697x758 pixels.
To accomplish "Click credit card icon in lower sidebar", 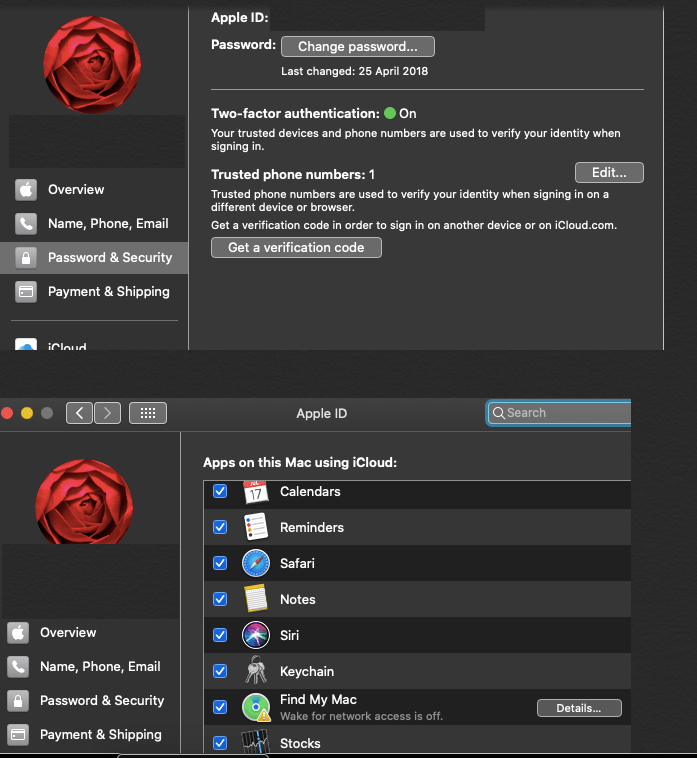I will (x=18, y=735).
